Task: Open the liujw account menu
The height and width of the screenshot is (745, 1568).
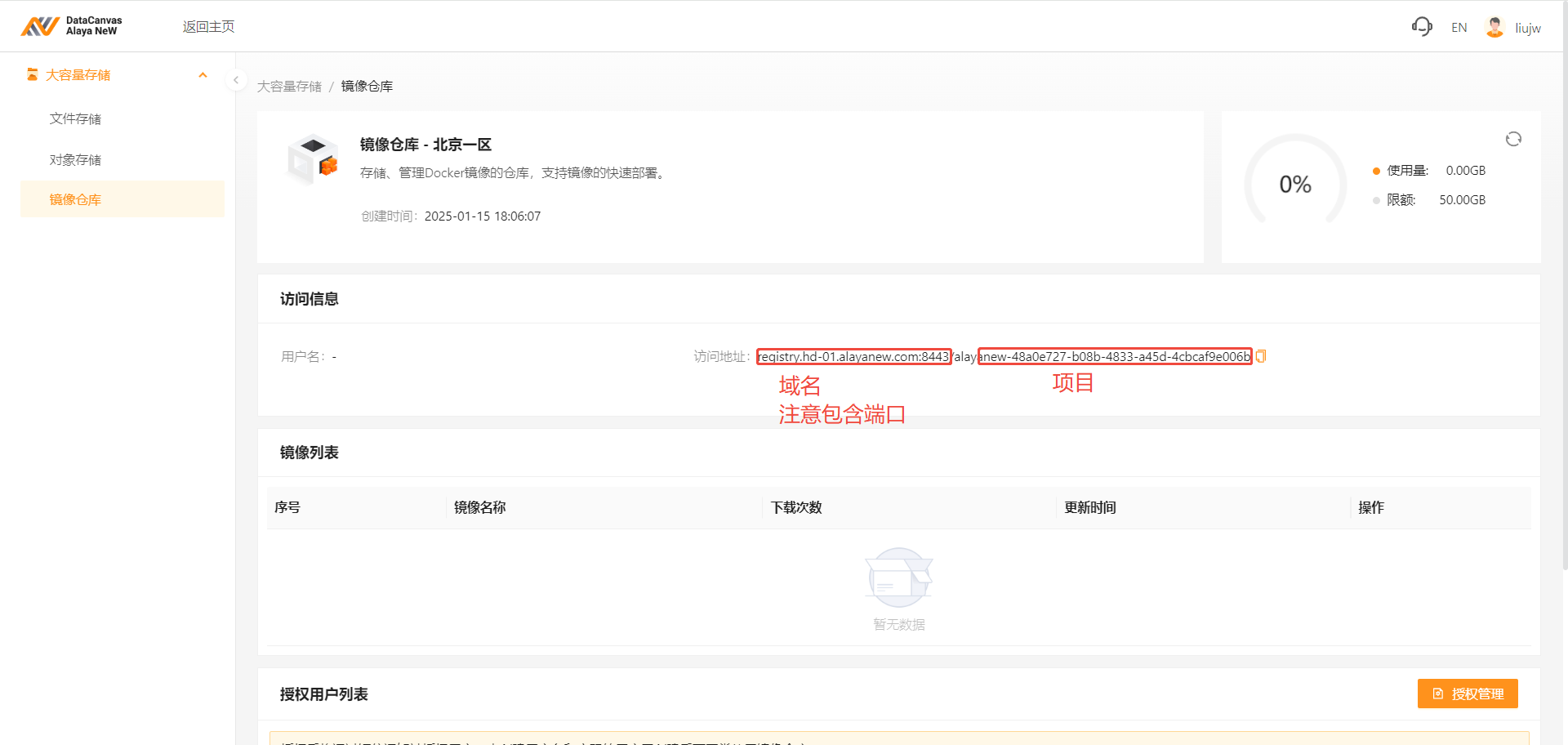Action: 1527,28
